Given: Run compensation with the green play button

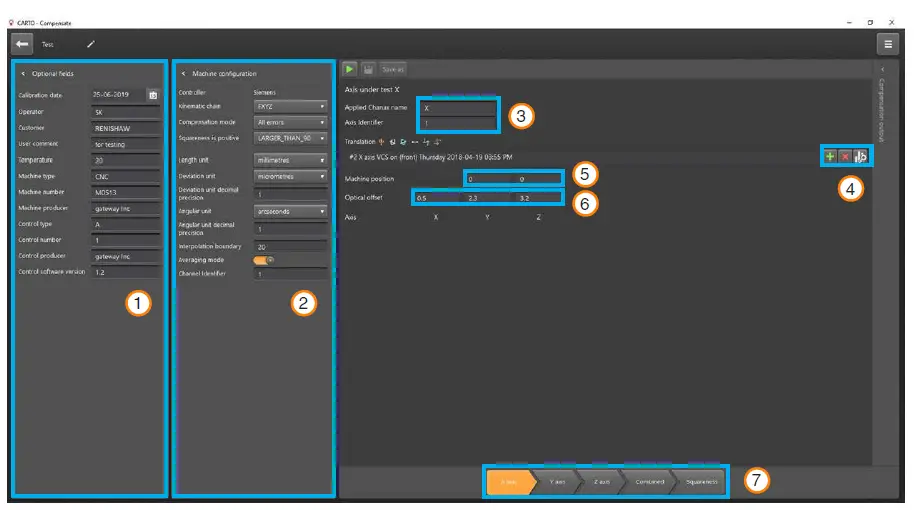Looking at the screenshot, I should [349, 69].
